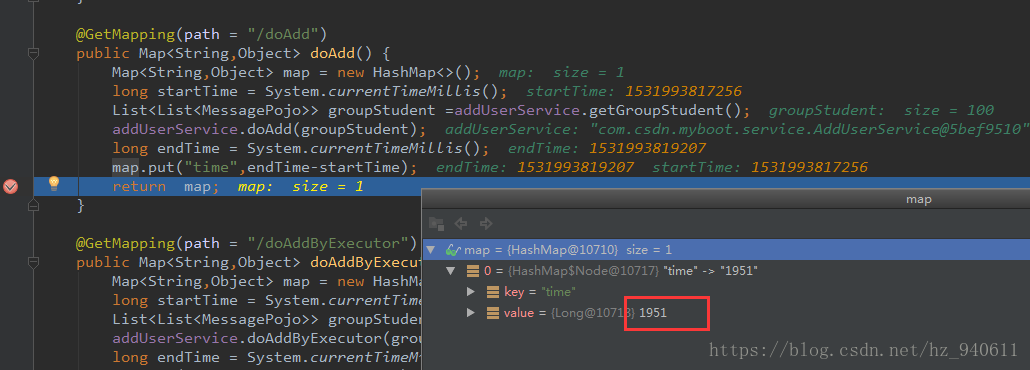
Task: Click the tree-view icon in the map popup toolbar
Action: (x=436, y=224)
